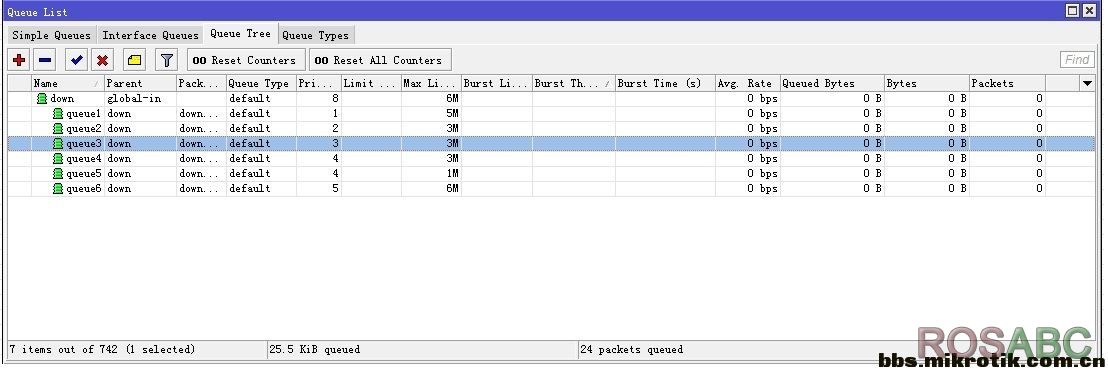Click the green icon of down queue
The height and width of the screenshot is (371, 1108).
(42, 98)
